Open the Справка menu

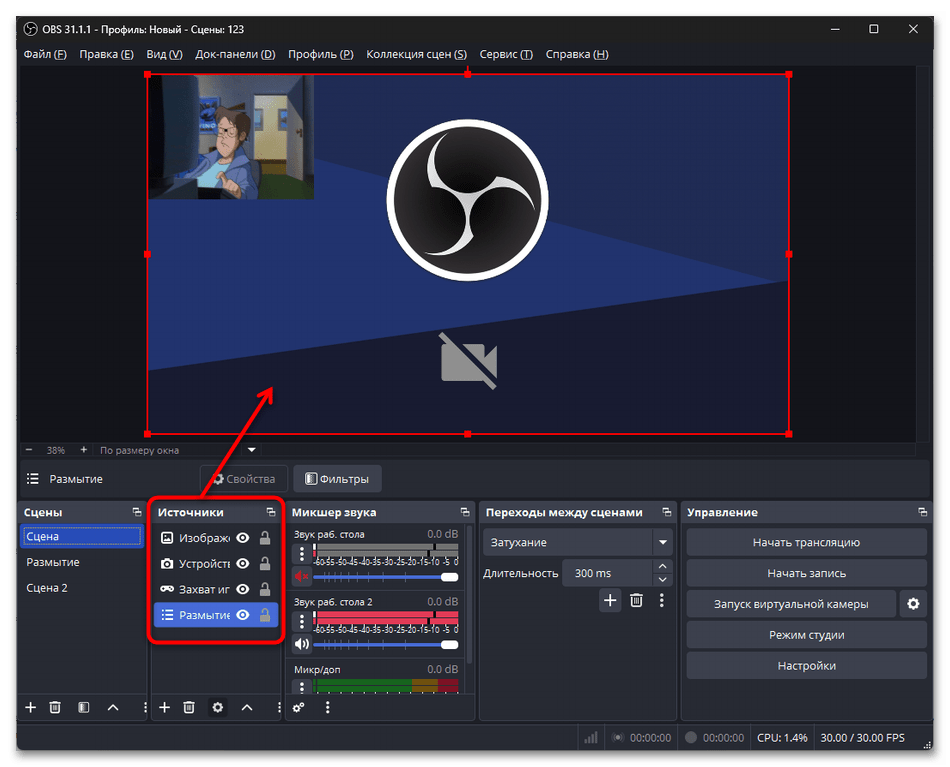click(577, 54)
